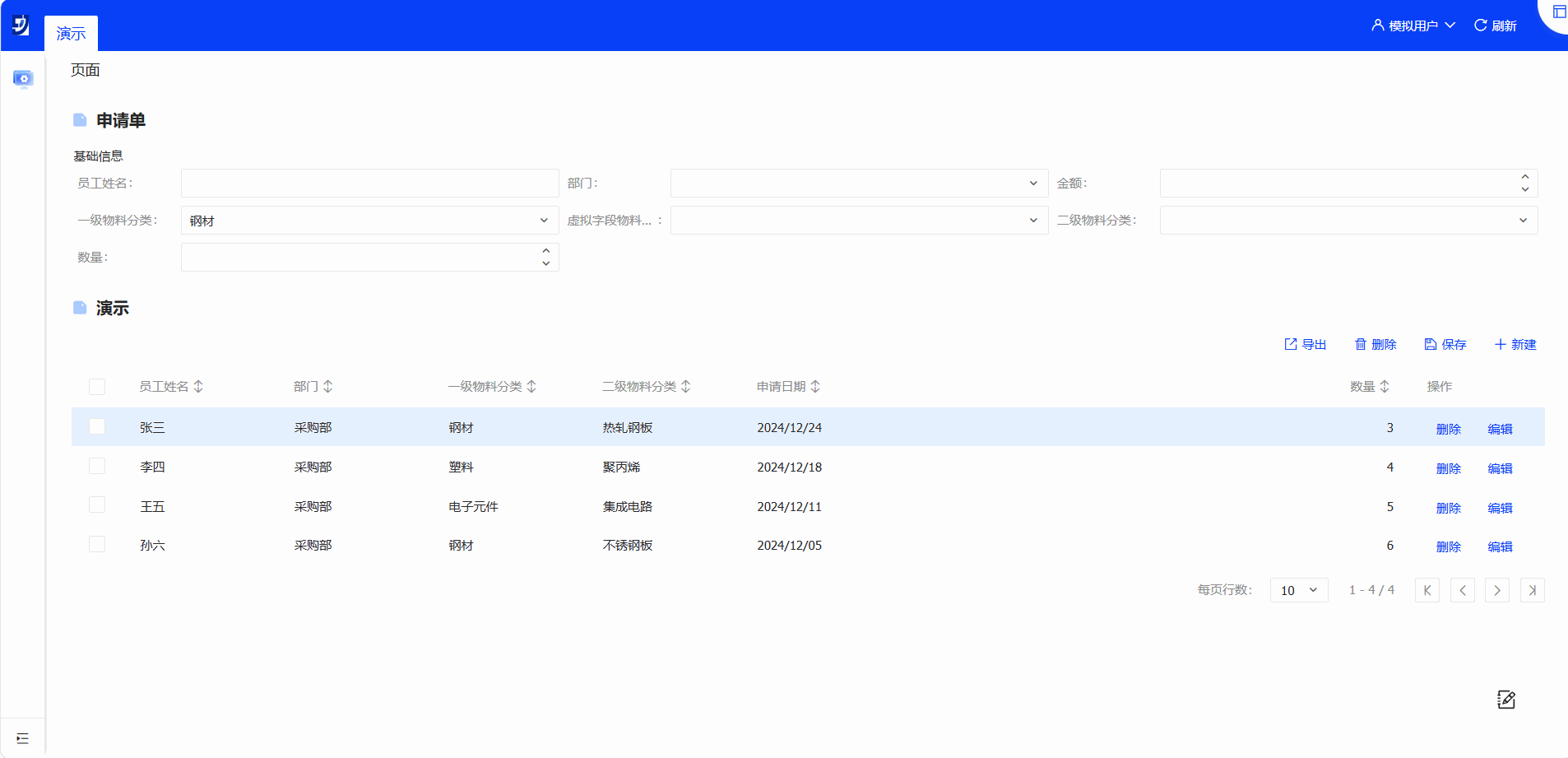1568x758 pixels.
Task: Decrease the 金额 value with down arrow
Action: pyautogui.click(x=1525, y=189)
